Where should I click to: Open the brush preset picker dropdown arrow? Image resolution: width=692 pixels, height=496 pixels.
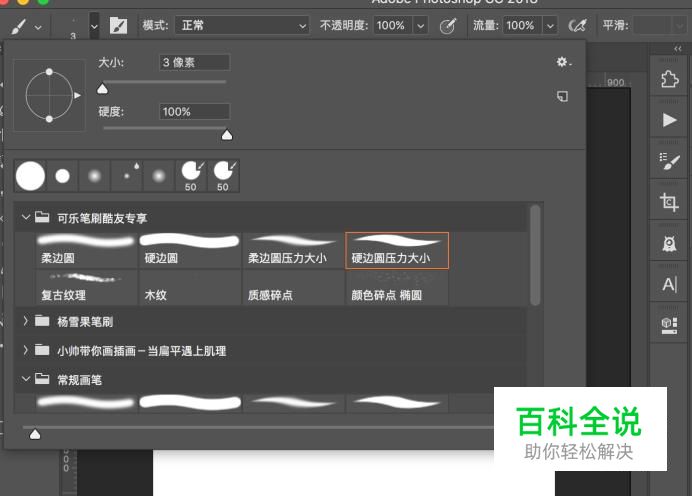pyautogui.click(x=94, y=26)
